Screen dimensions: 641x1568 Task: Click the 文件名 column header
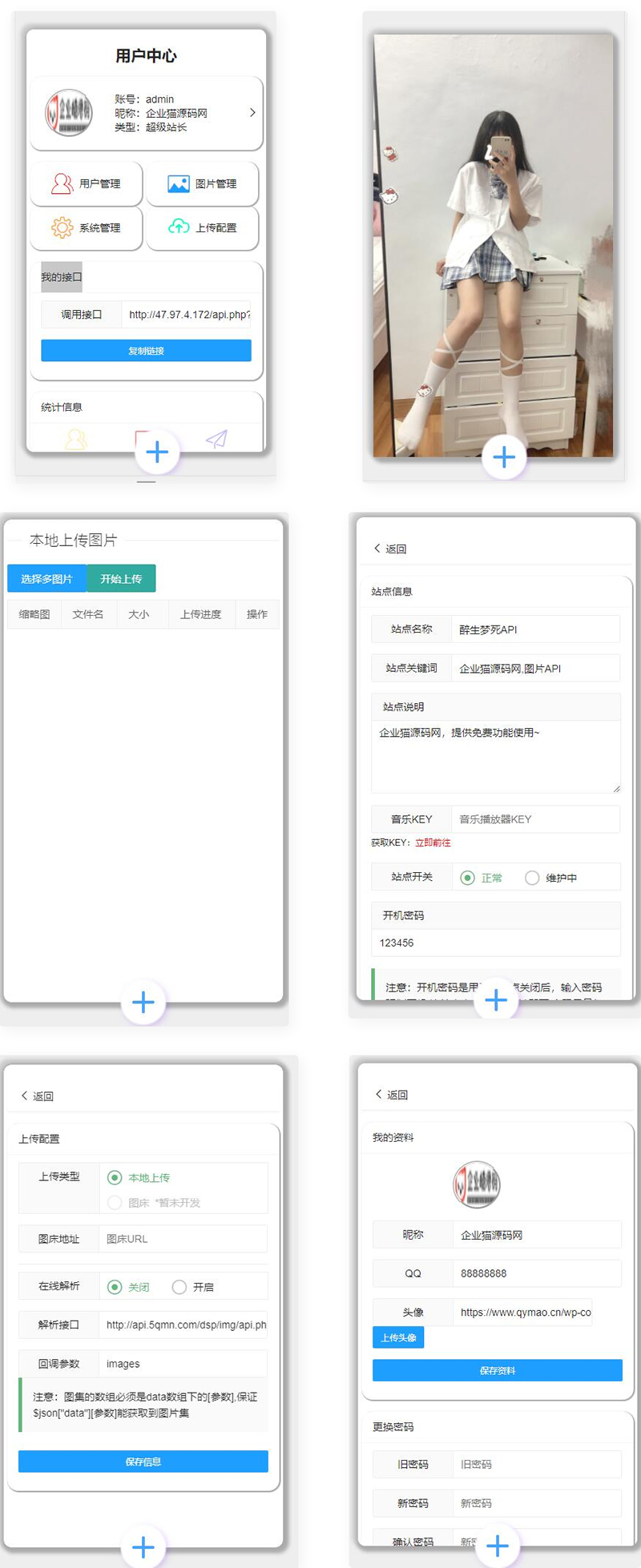click(x=88, y=614)
